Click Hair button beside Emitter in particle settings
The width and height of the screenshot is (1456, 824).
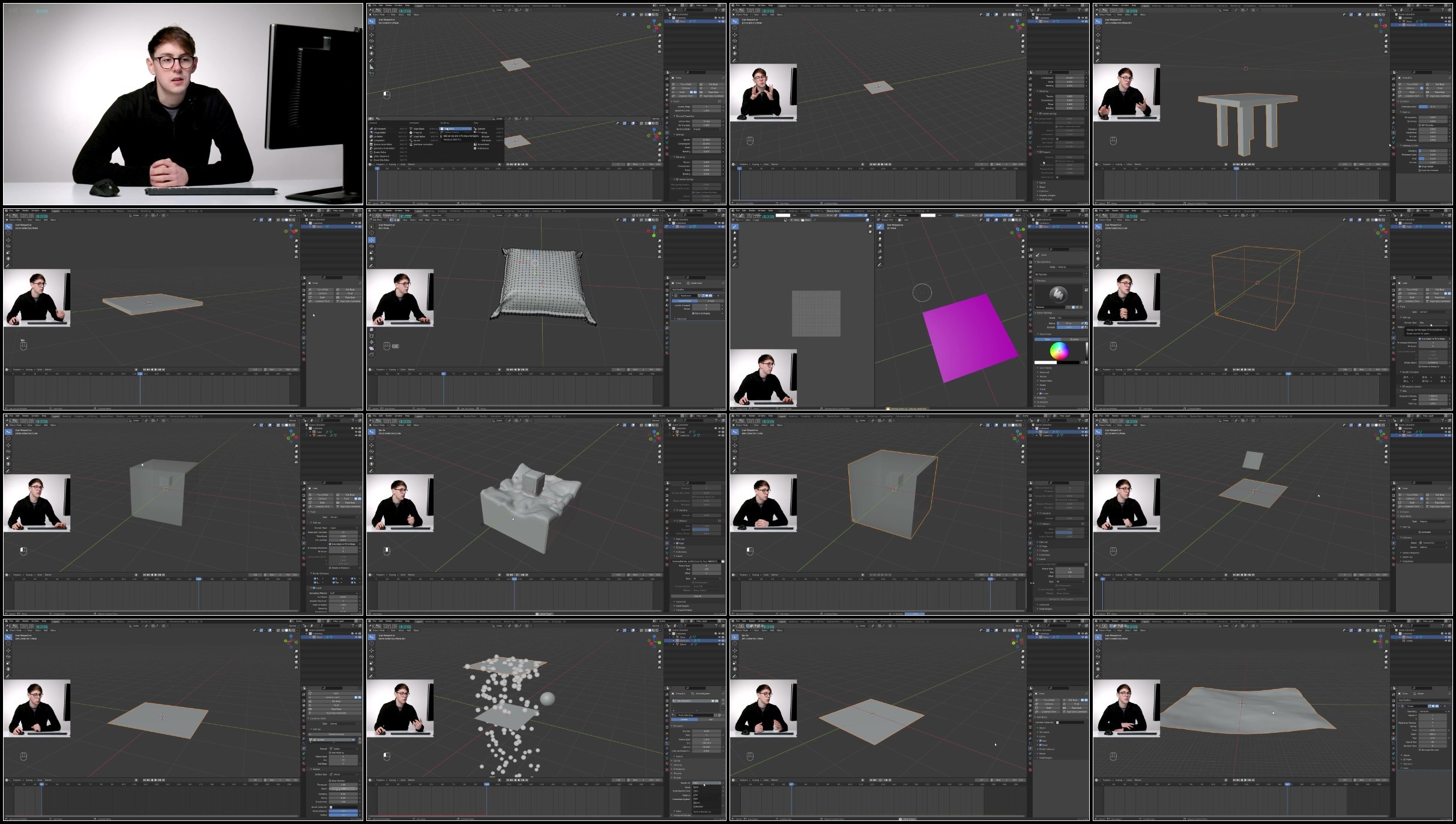point(710,719)
